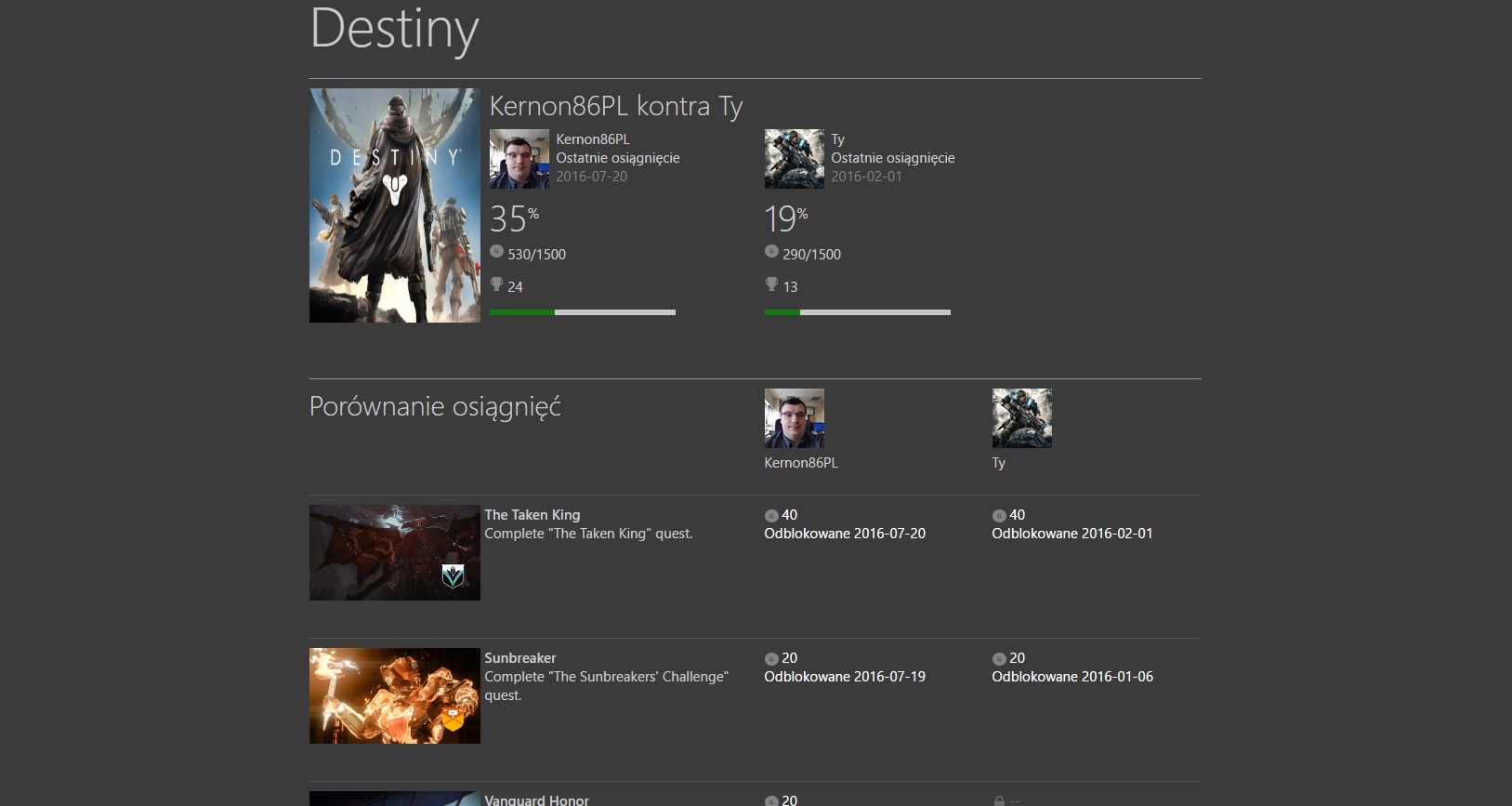
Task: Click trophy icon next to 13
Action: [x=771, y=284]
